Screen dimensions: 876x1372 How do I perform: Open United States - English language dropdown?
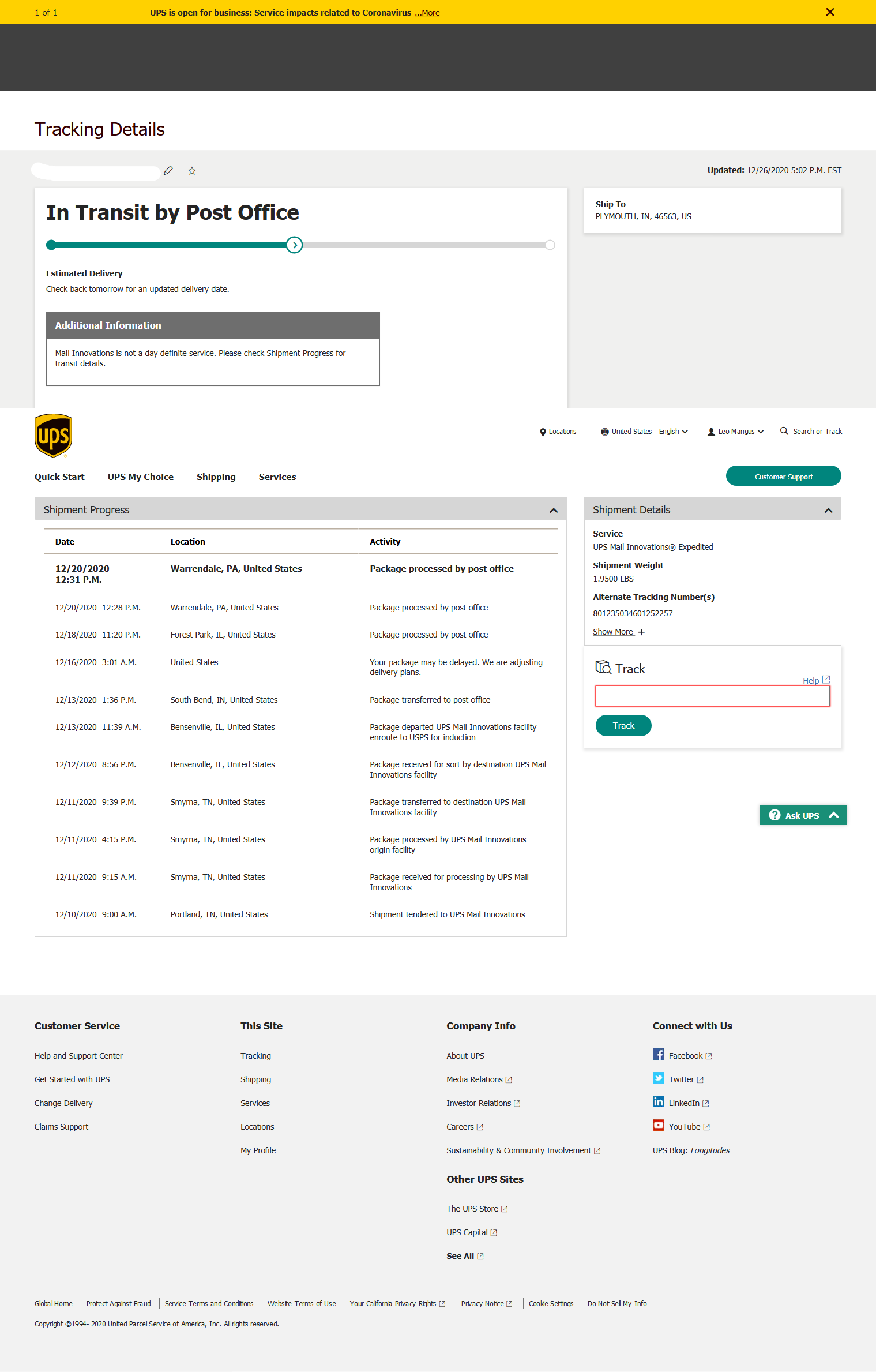pyautogui.click(x=644, y=432)
